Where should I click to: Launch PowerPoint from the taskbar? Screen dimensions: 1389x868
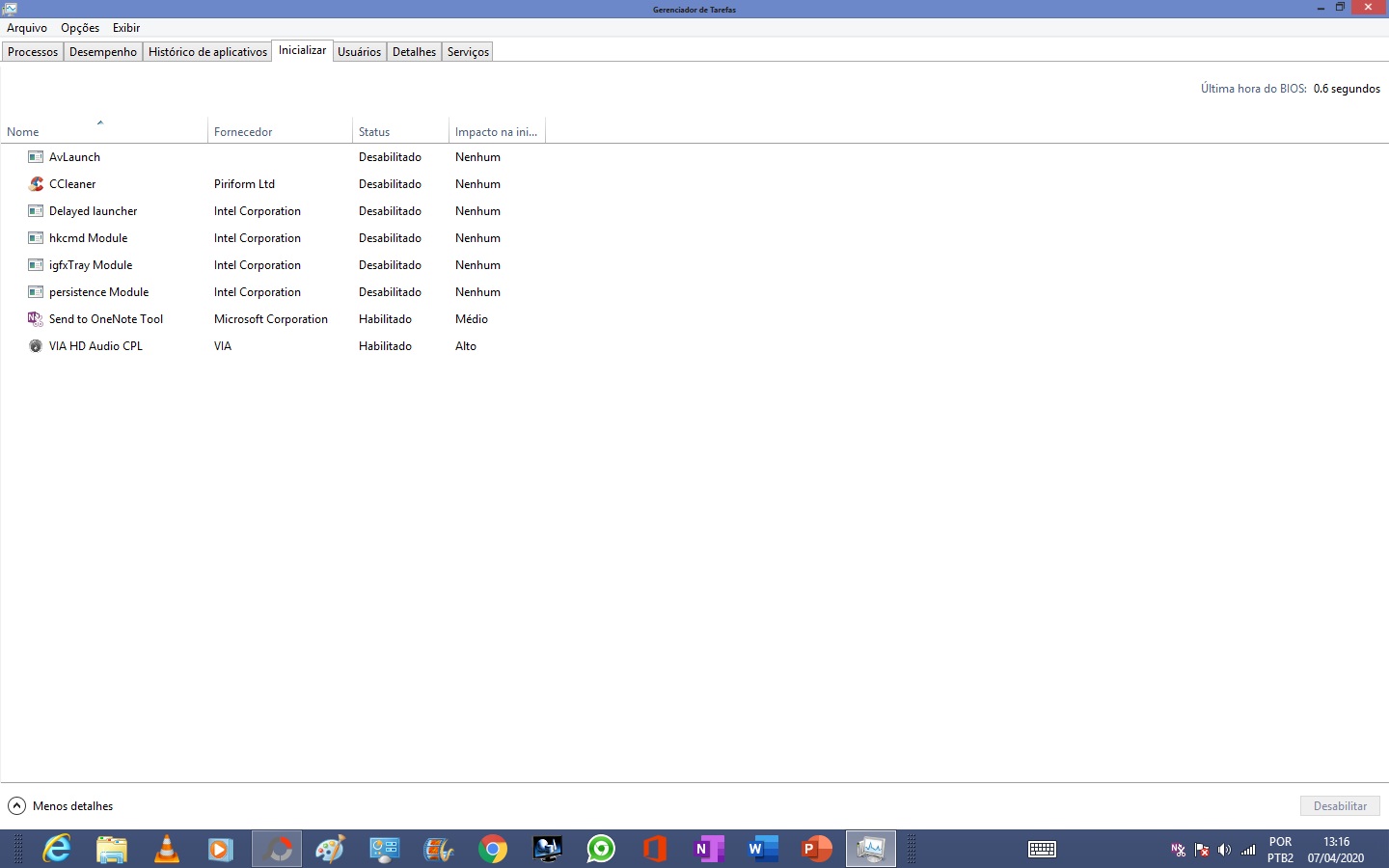[x=817, y=849]
